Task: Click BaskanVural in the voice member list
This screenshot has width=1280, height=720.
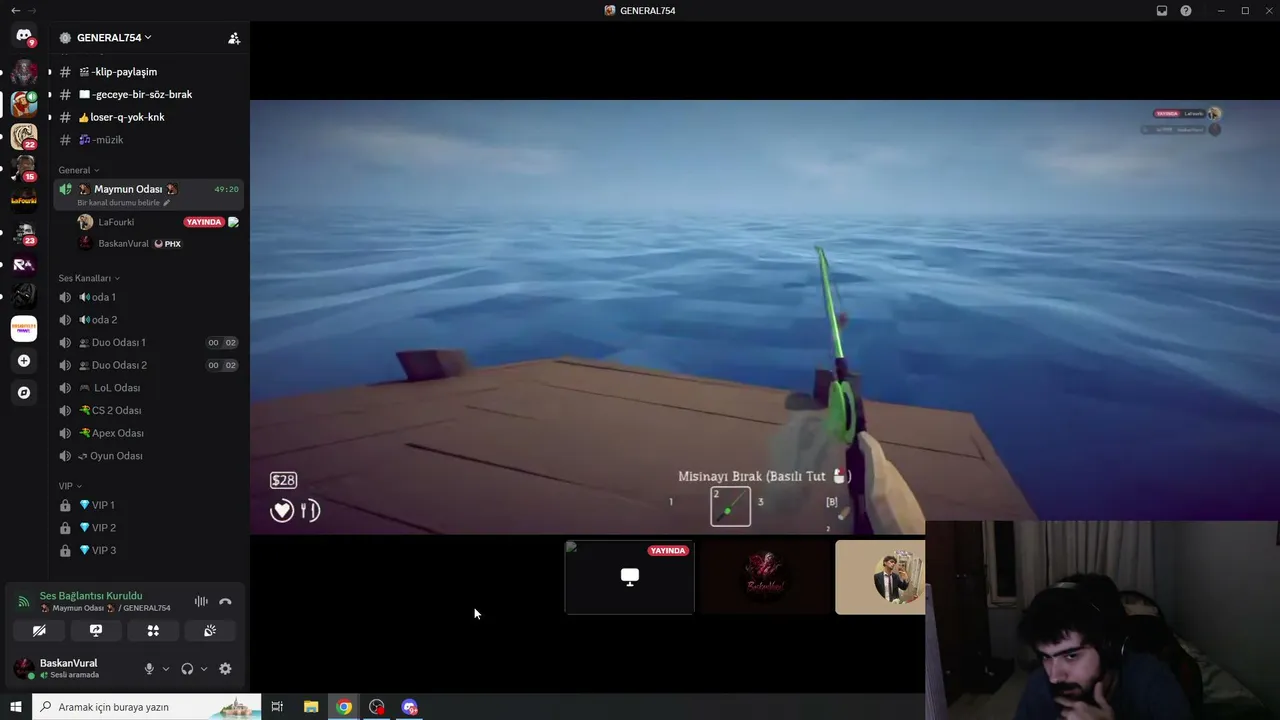Action: 158,243
